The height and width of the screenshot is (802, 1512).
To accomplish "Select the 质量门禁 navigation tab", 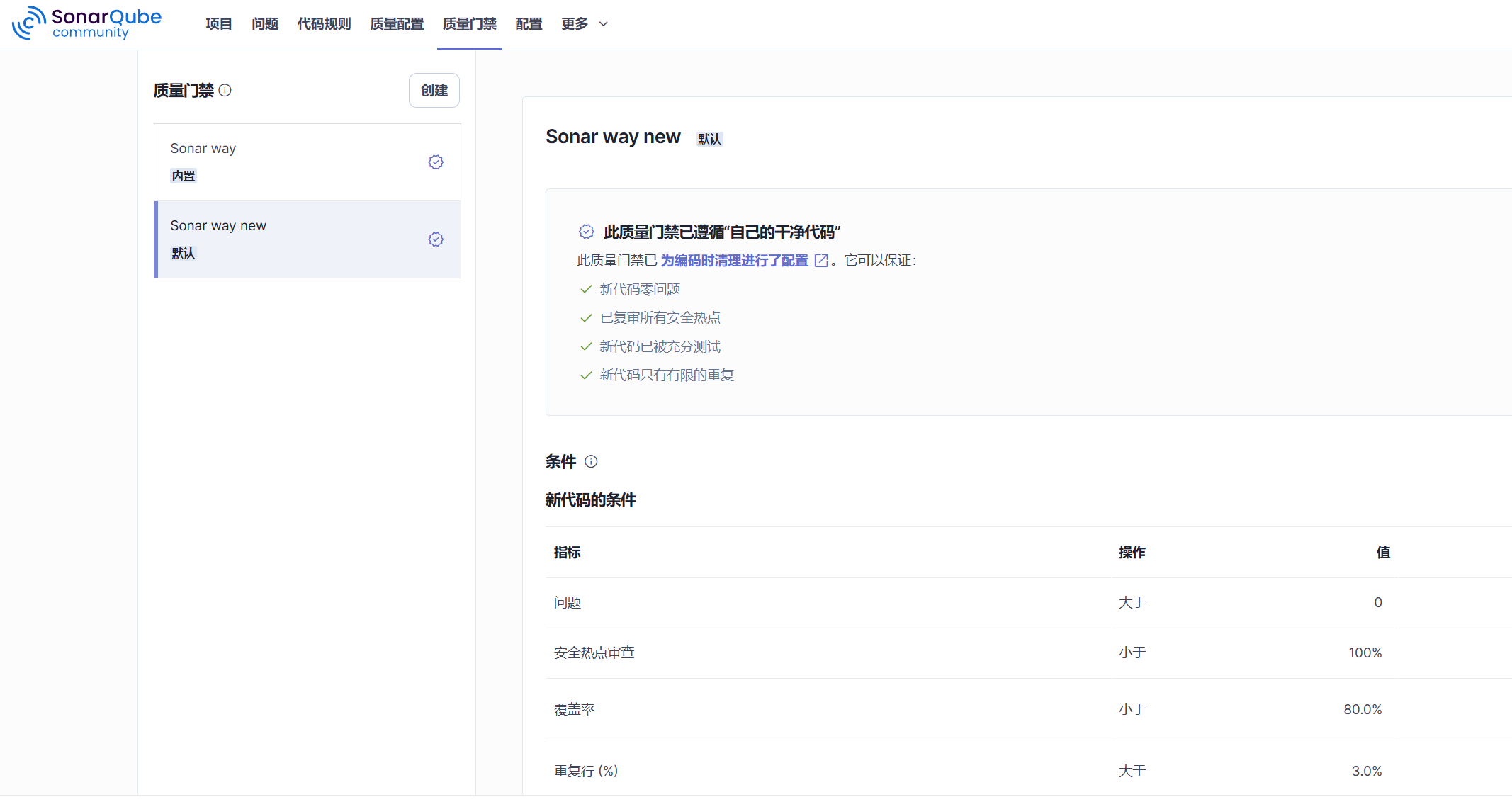I will pos(470,24).
